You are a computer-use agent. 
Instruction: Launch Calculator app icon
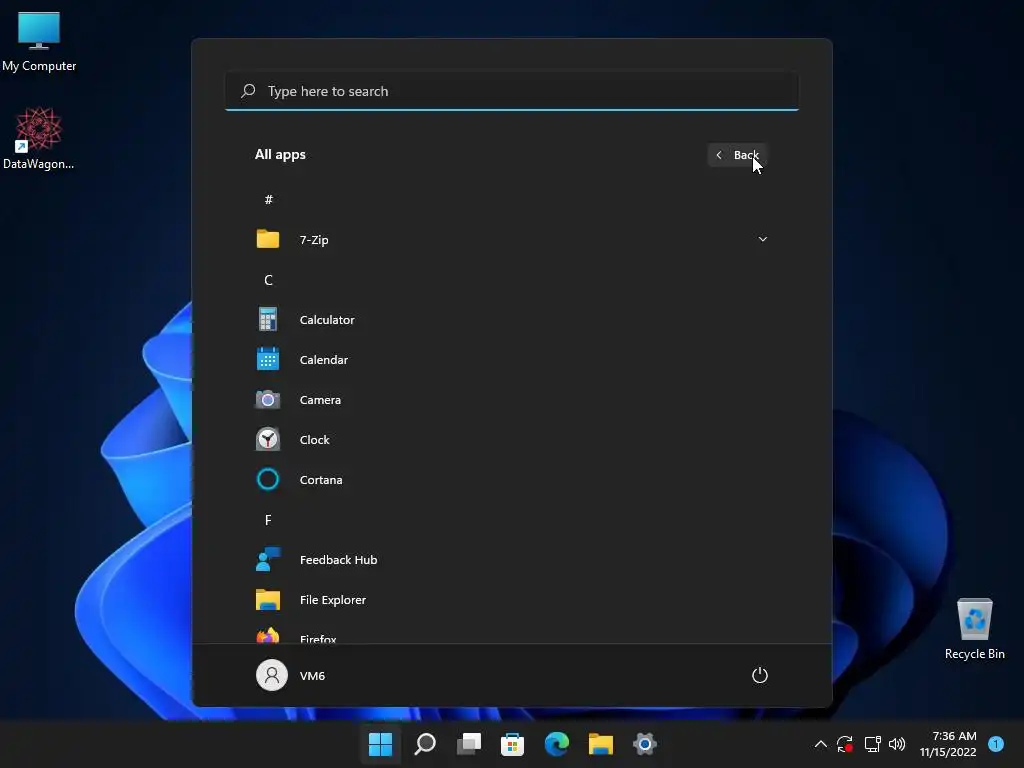pyautogui.click(x=268, y=319)
